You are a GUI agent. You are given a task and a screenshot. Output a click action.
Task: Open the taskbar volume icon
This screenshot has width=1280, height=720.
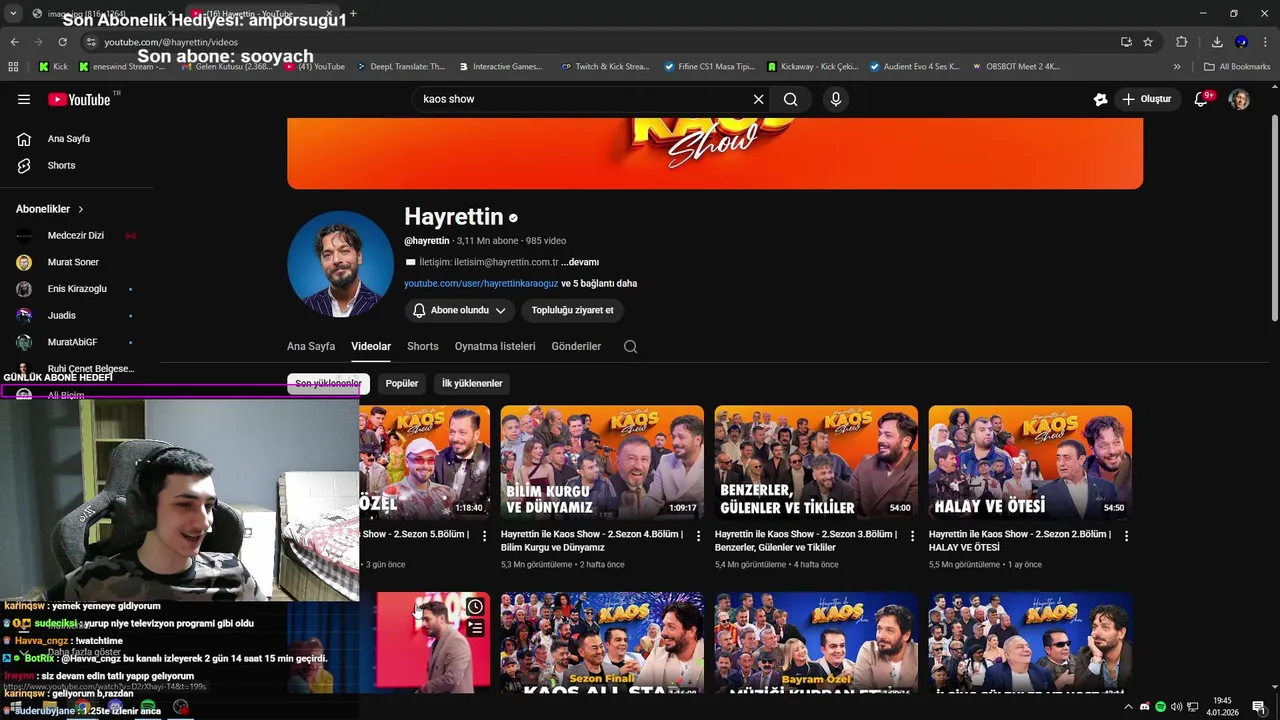pos(1177,707)
